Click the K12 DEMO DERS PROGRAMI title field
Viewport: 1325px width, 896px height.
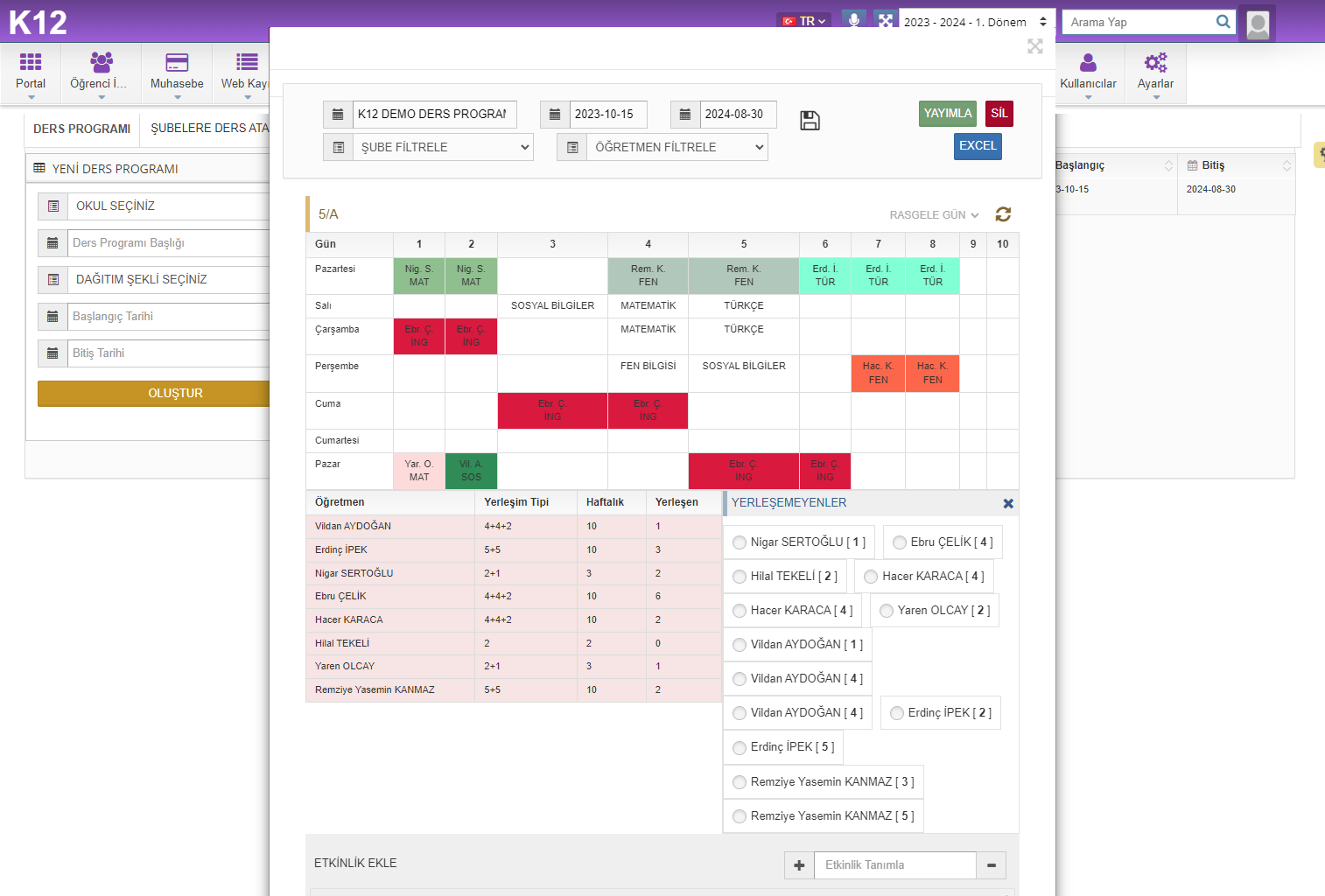tap(434, 115)
